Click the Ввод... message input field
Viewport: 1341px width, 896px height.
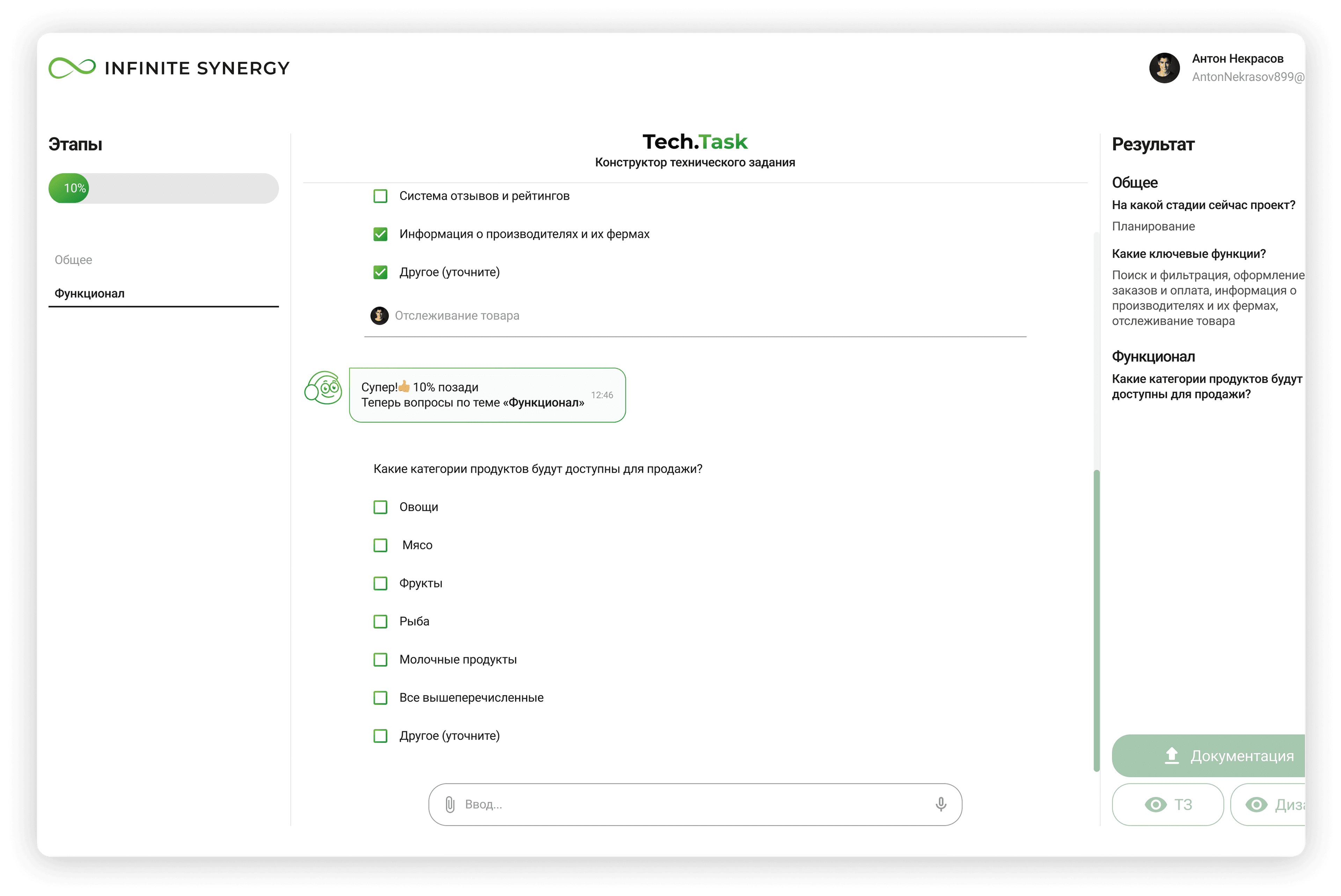point(692,805)
